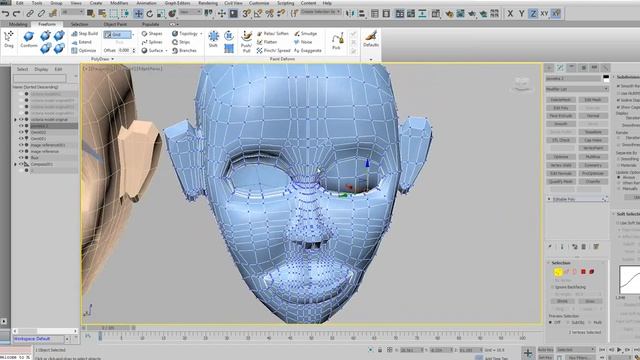Toggle Ignore Backfacing checkbox
This screenshot has height=360, width=640.
552,287
